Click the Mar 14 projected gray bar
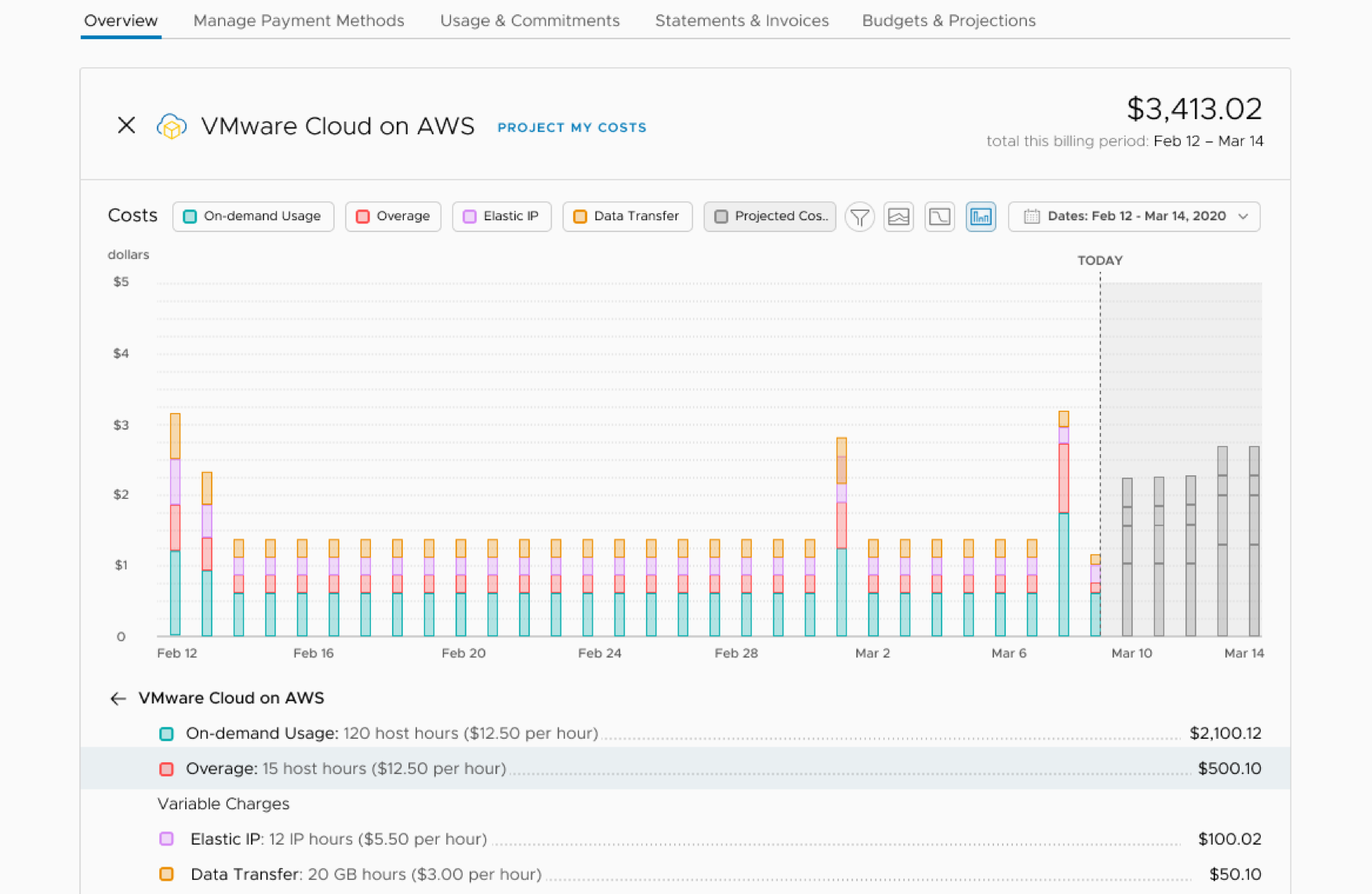This screenshot has width=1372, height=894. tap(1254, 541)
